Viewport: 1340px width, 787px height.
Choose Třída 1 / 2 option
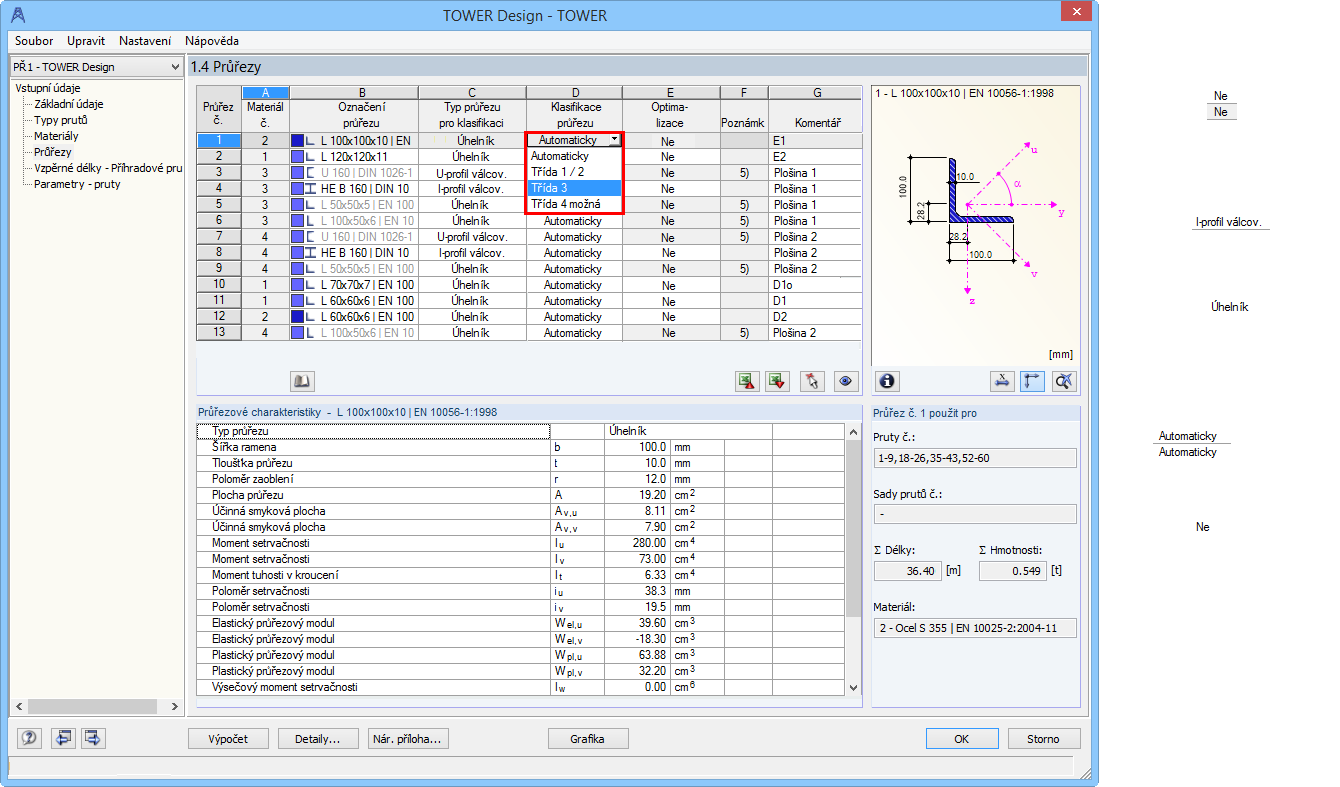[575, 172]
